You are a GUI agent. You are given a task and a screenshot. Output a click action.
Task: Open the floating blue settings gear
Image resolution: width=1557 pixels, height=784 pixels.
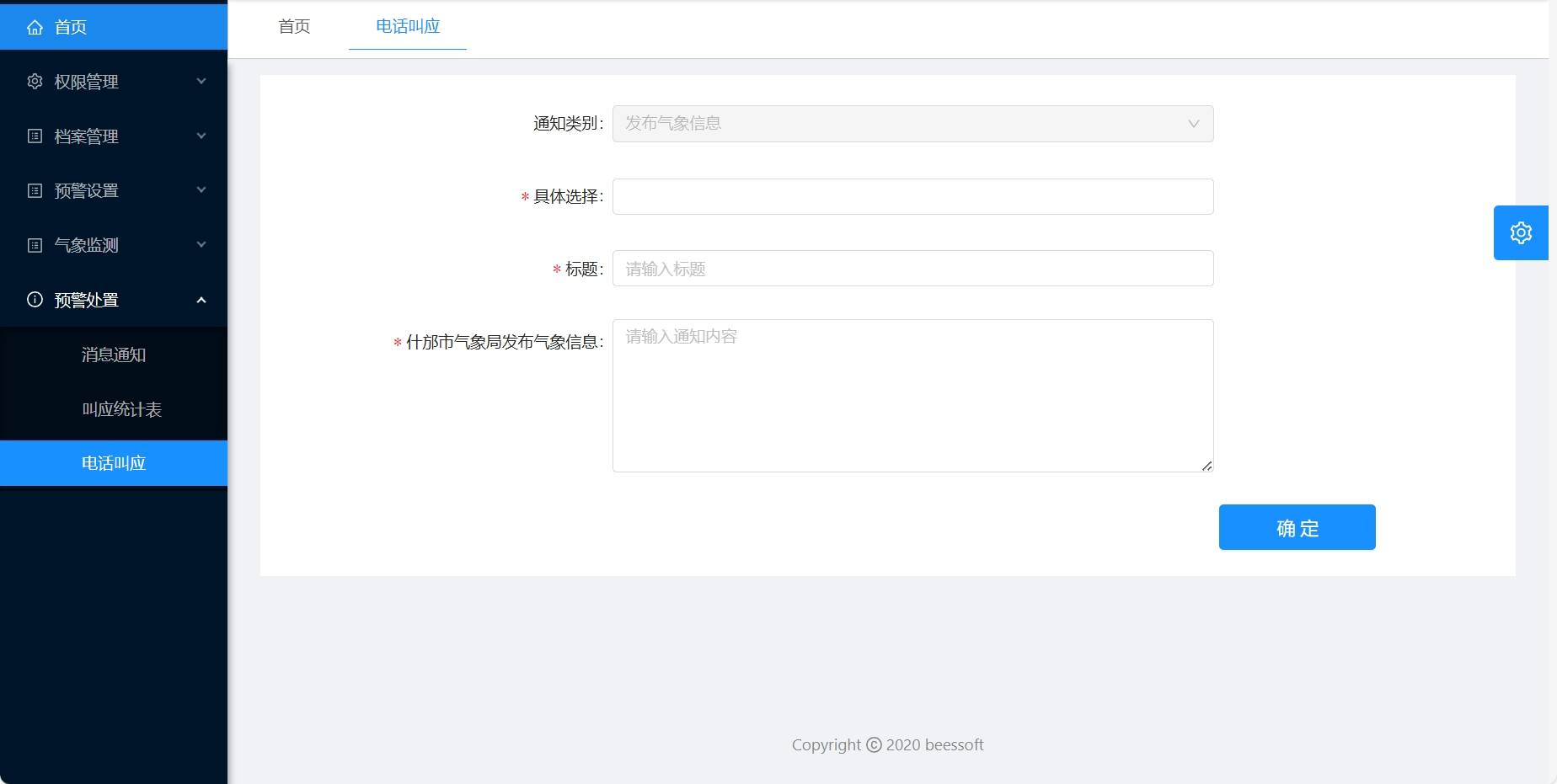pos(1520,232)
